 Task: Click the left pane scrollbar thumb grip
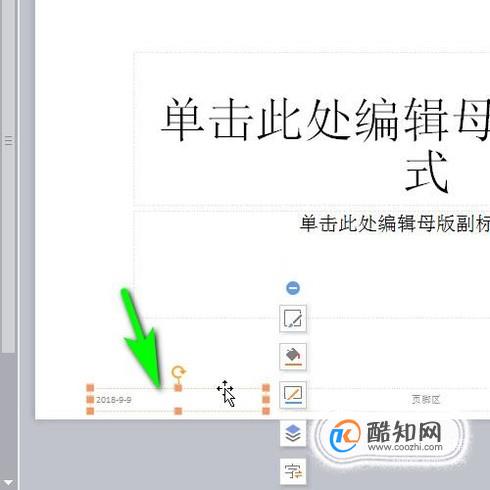tap(9, 140)
